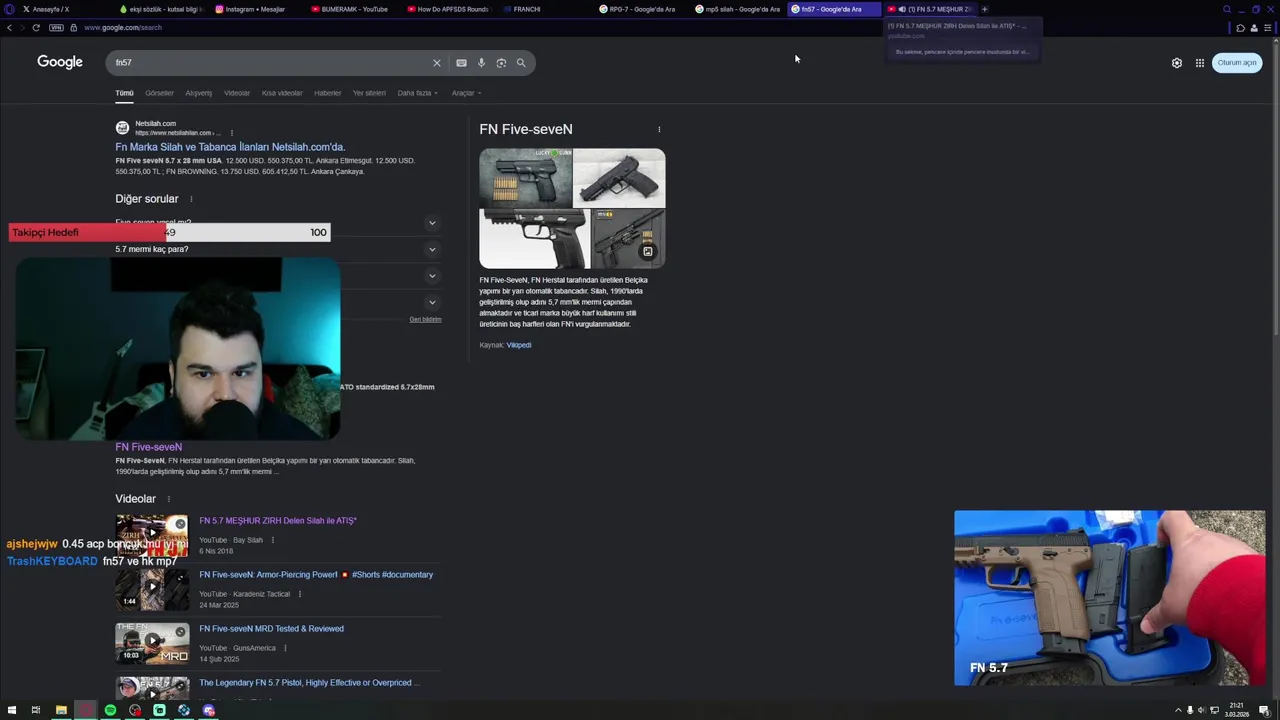Open more options beside the Videolar heading
This screenshot has height=720, width=1280.
click(168, 499)
